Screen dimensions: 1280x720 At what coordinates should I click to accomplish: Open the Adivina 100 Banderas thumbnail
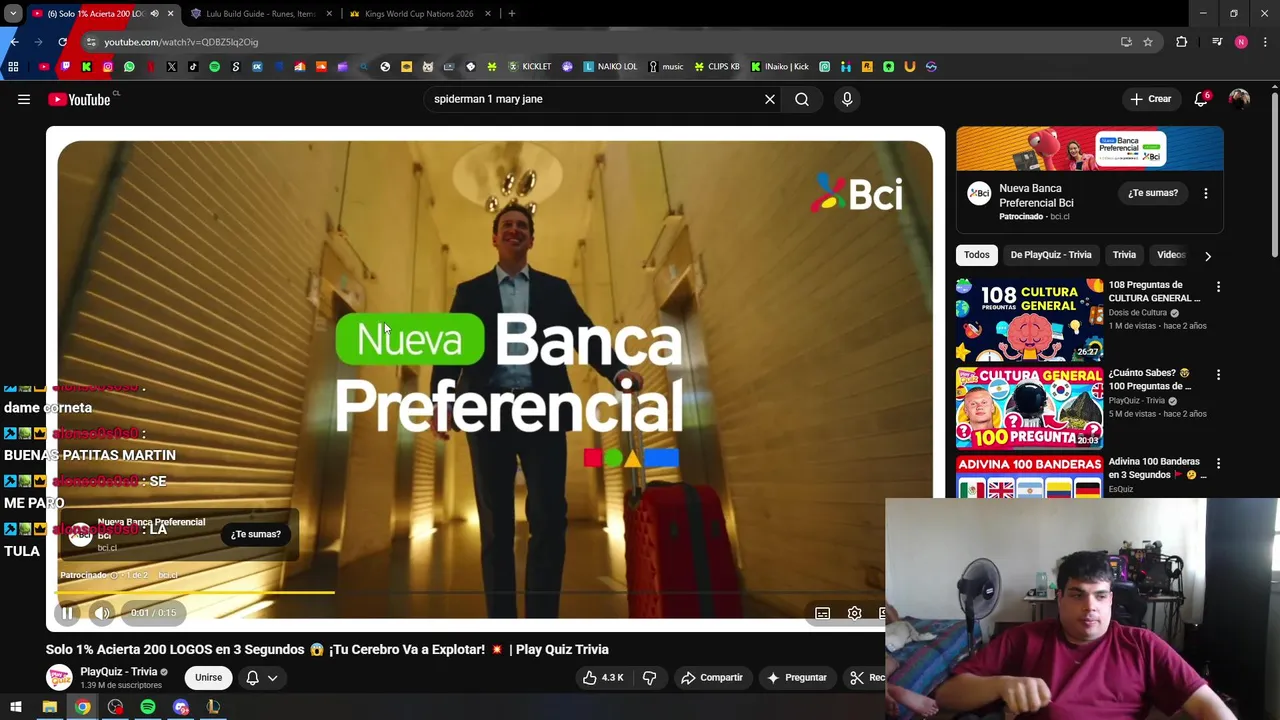(1029, 476)
